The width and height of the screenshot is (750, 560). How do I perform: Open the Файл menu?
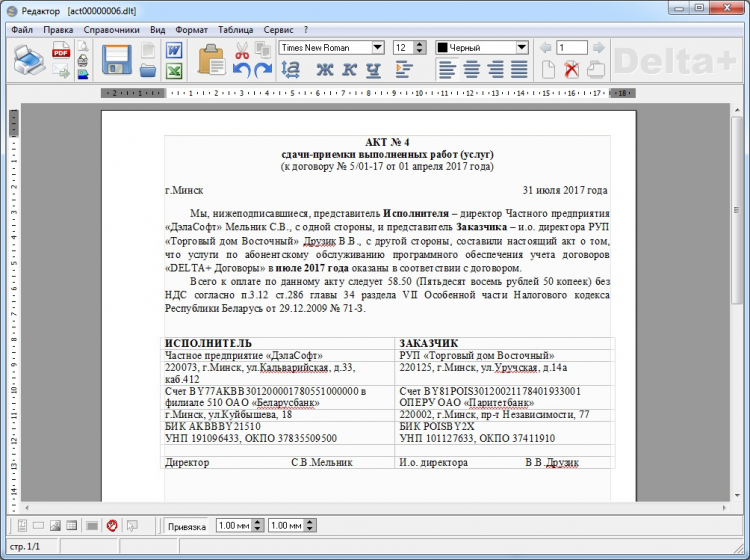22,30
